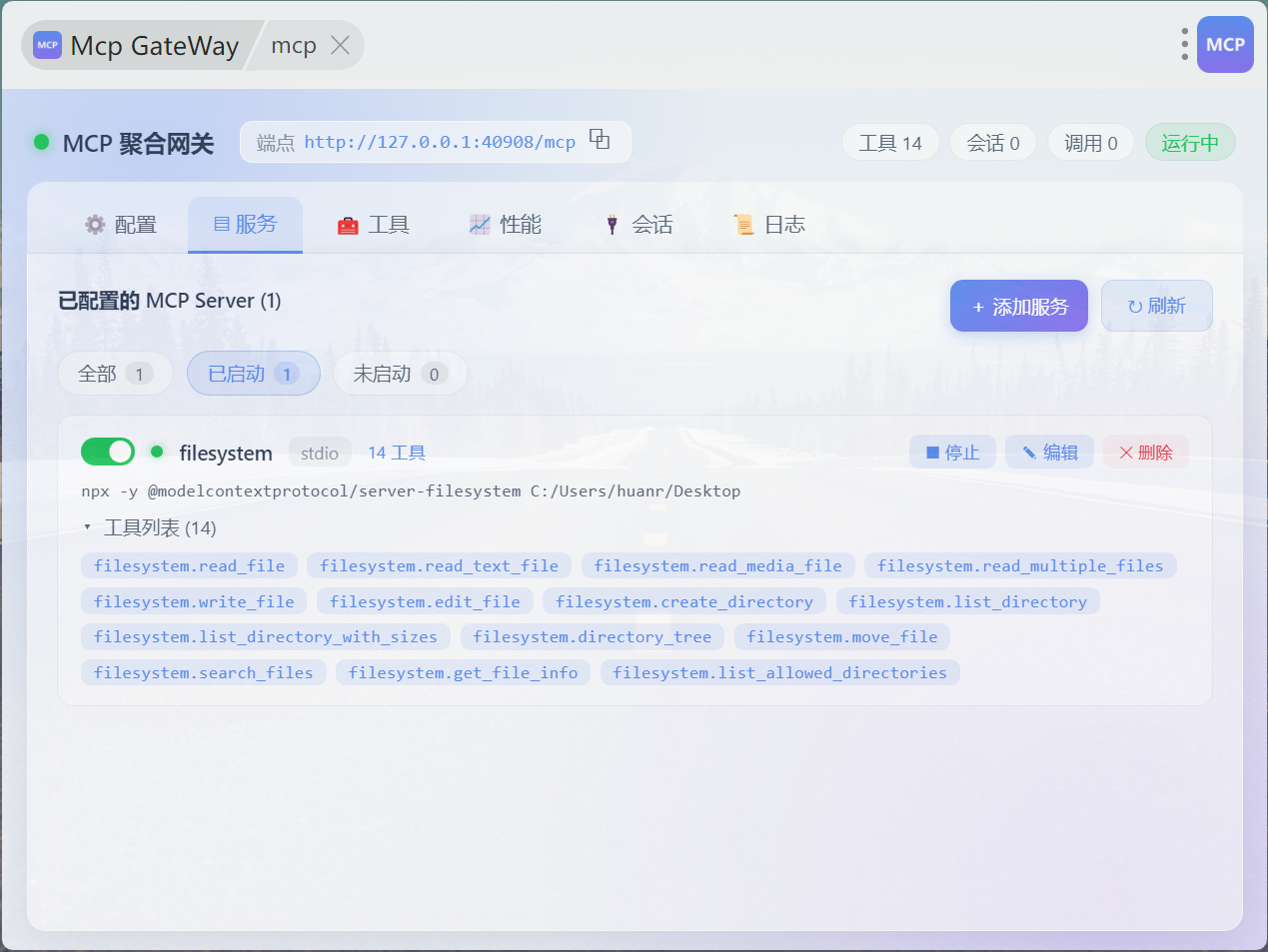Click the 14 工具 link on filesystem
1268x952 pixels.
[x=397, y=453]
